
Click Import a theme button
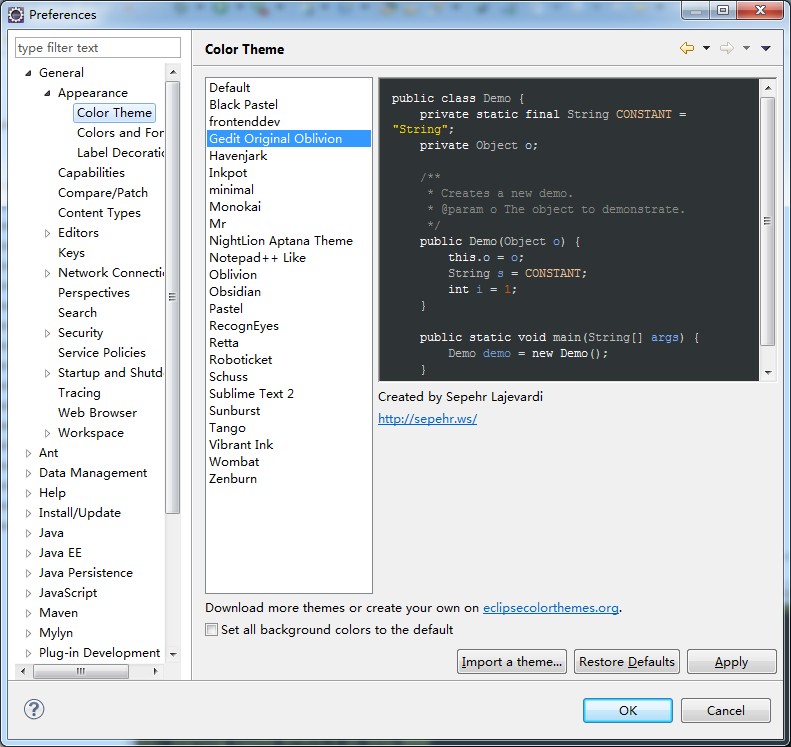512,661
